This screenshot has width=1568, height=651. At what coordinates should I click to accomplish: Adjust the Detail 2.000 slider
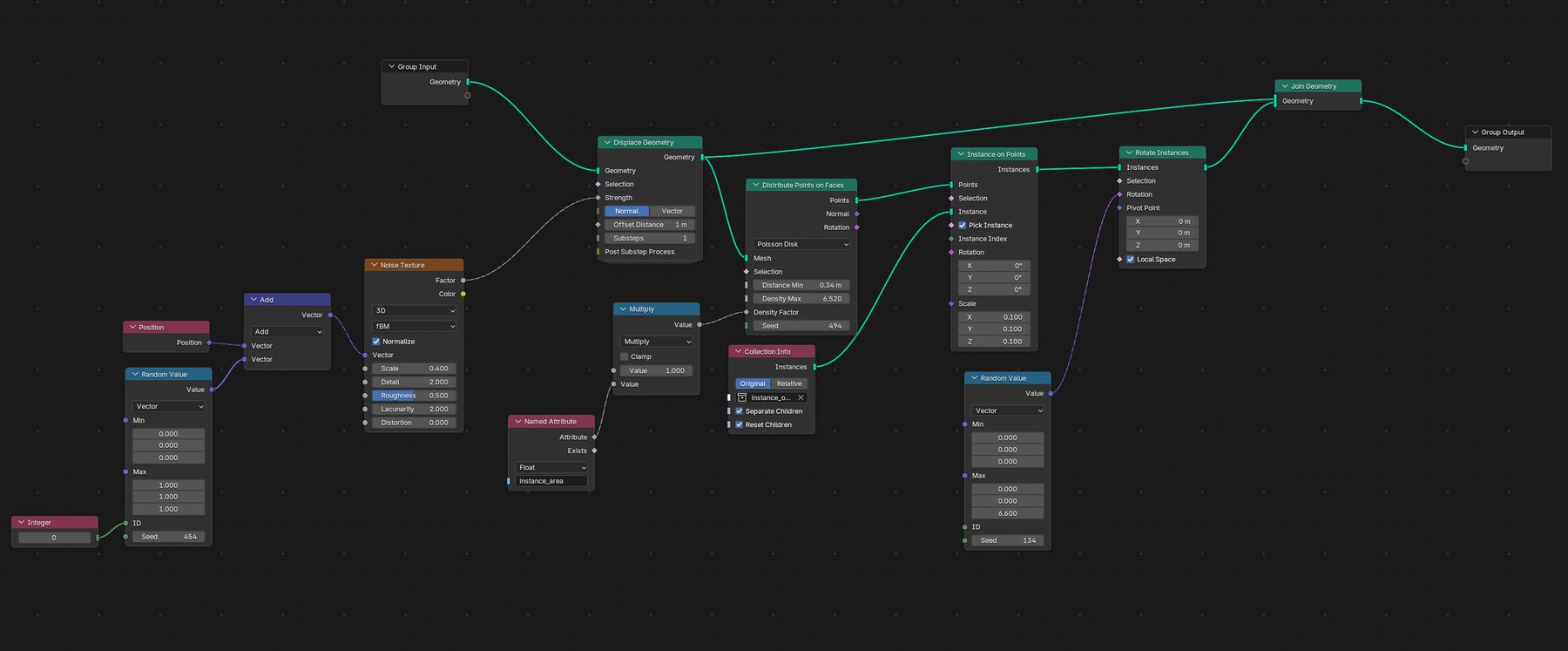(415, 382)
